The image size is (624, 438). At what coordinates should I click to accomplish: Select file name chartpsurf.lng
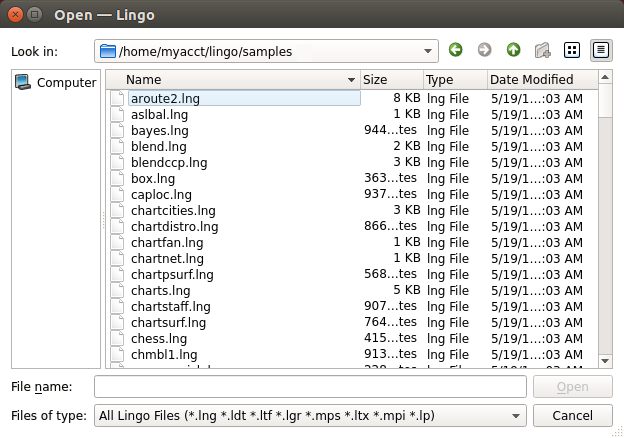[x=172, y=274]
